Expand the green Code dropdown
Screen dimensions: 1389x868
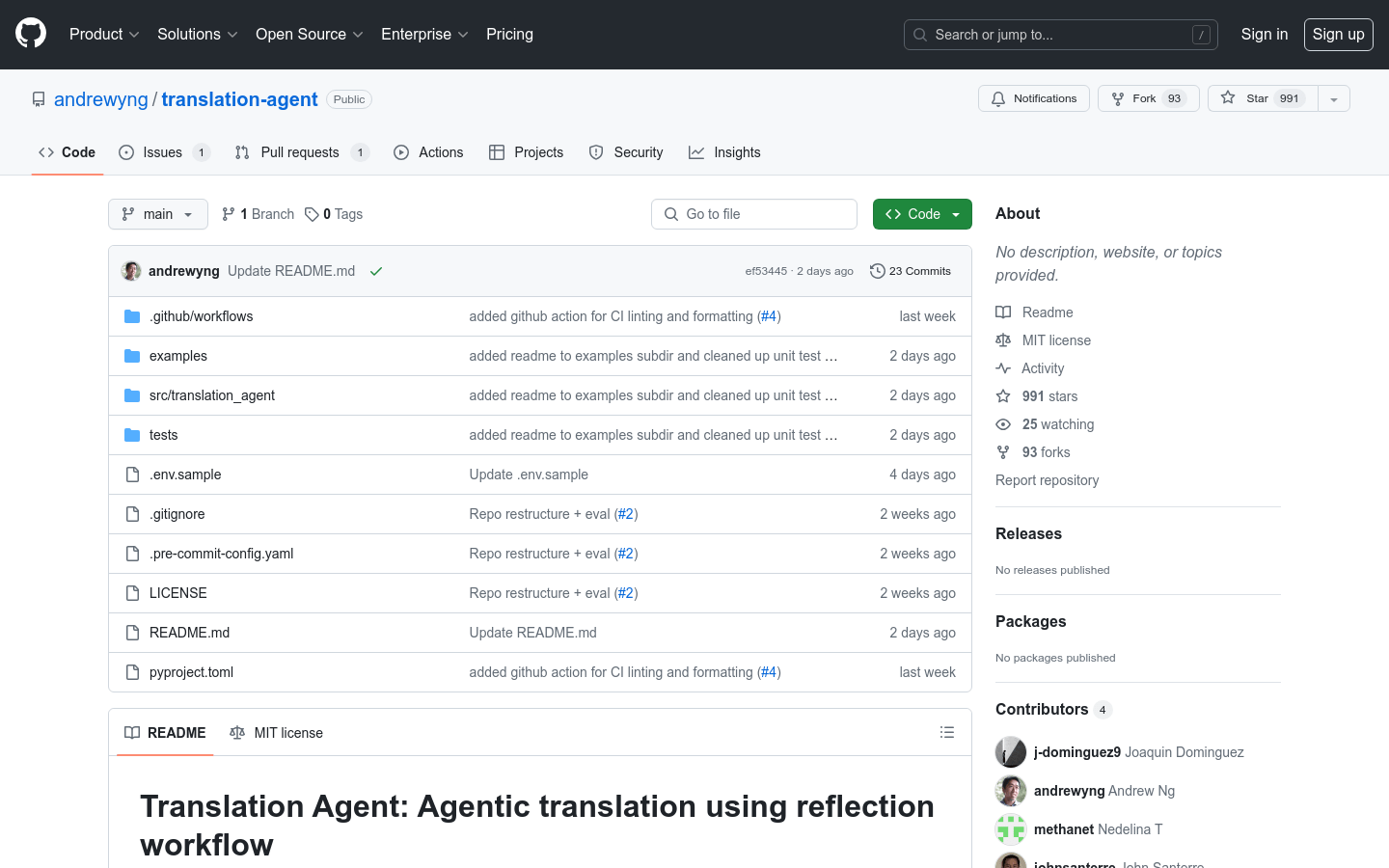(x=921, y=214)
